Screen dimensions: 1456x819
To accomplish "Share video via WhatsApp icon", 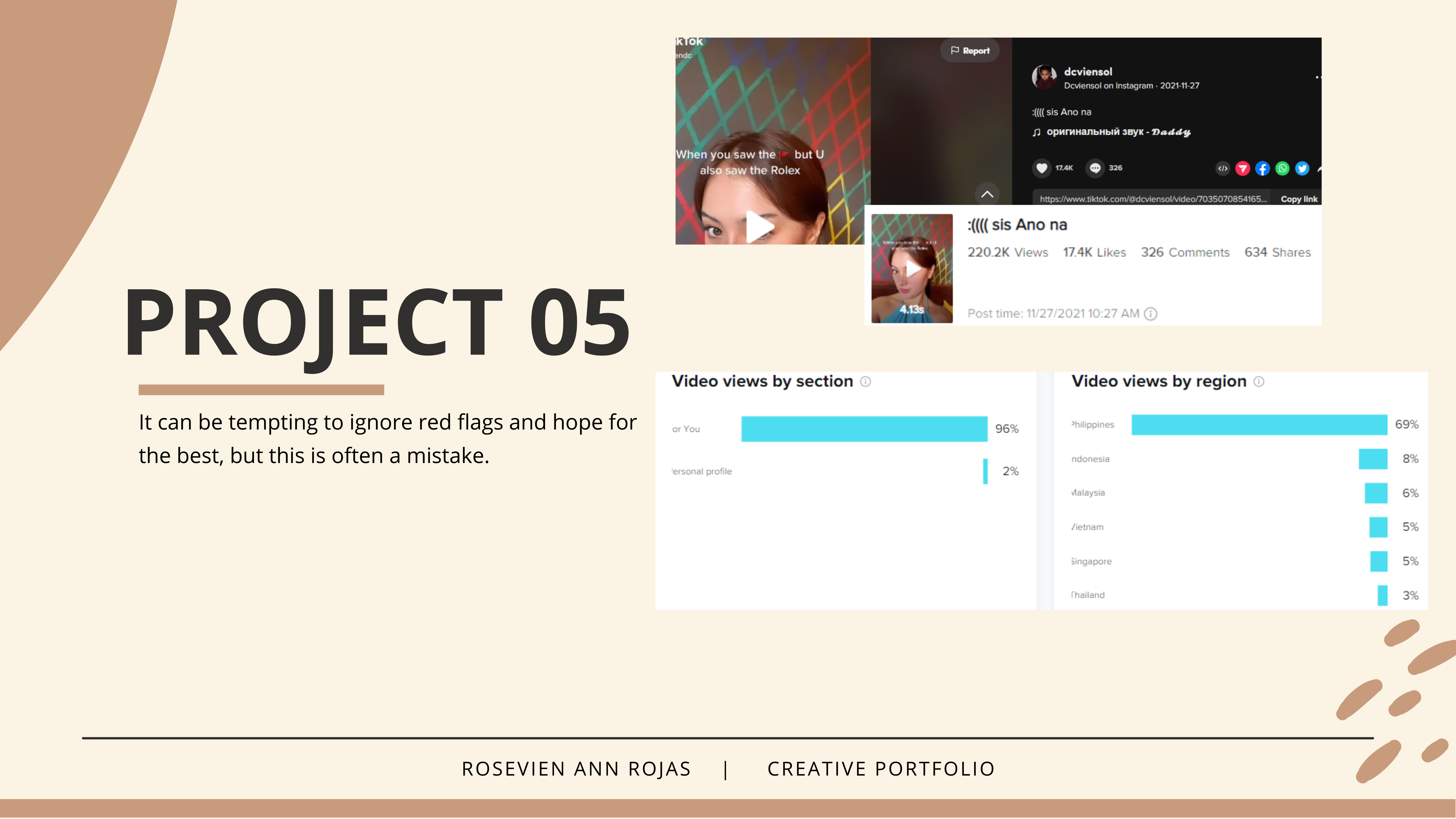I will tap(1282, 168).
